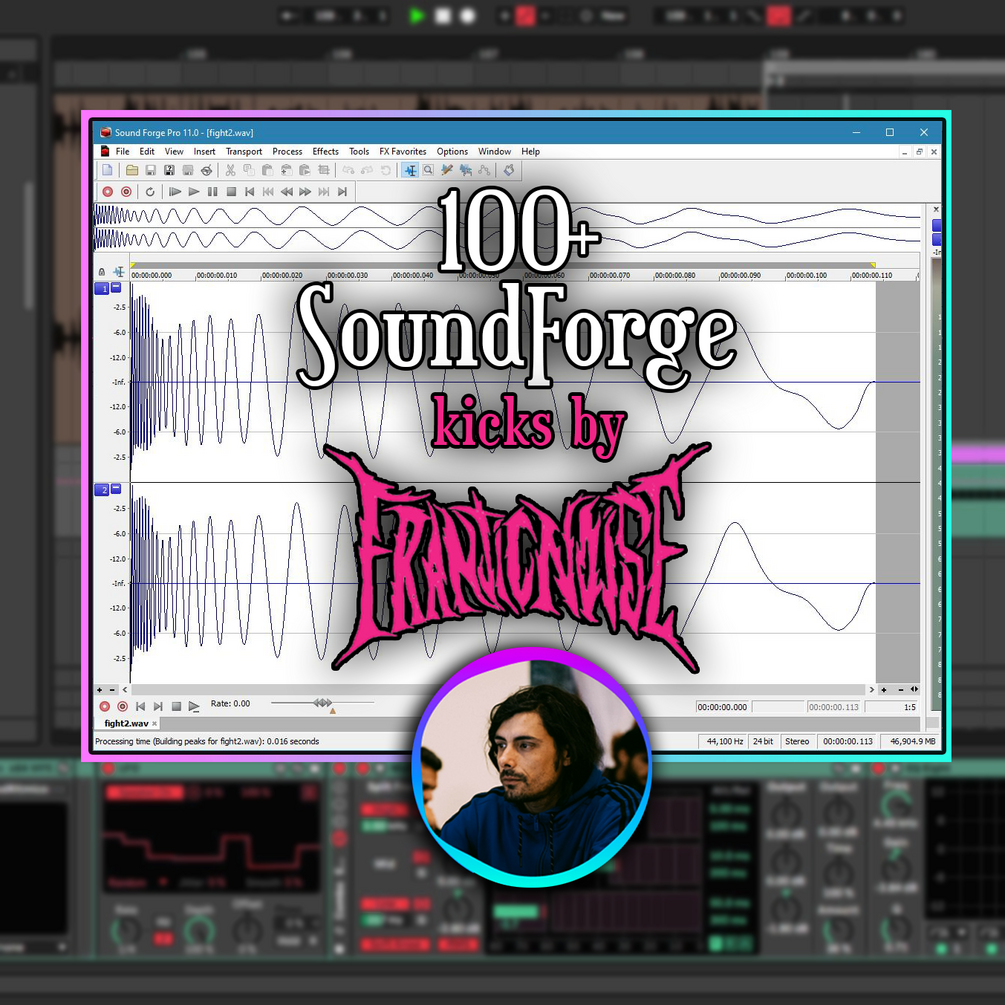This screenshot has width=1005, height=1005.
Task: Open the Insert menu
Action: (x=204, y=152)
